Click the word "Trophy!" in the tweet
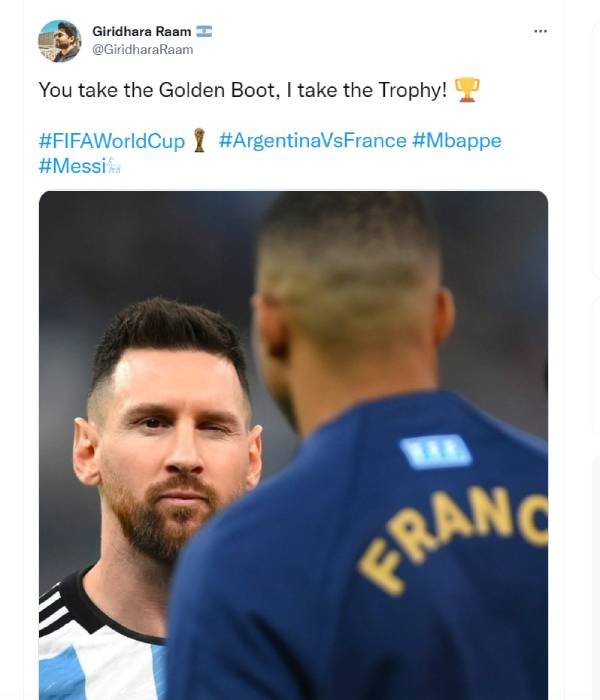The image size is (600, 700). pyautogui.click(x=412, y=90)
